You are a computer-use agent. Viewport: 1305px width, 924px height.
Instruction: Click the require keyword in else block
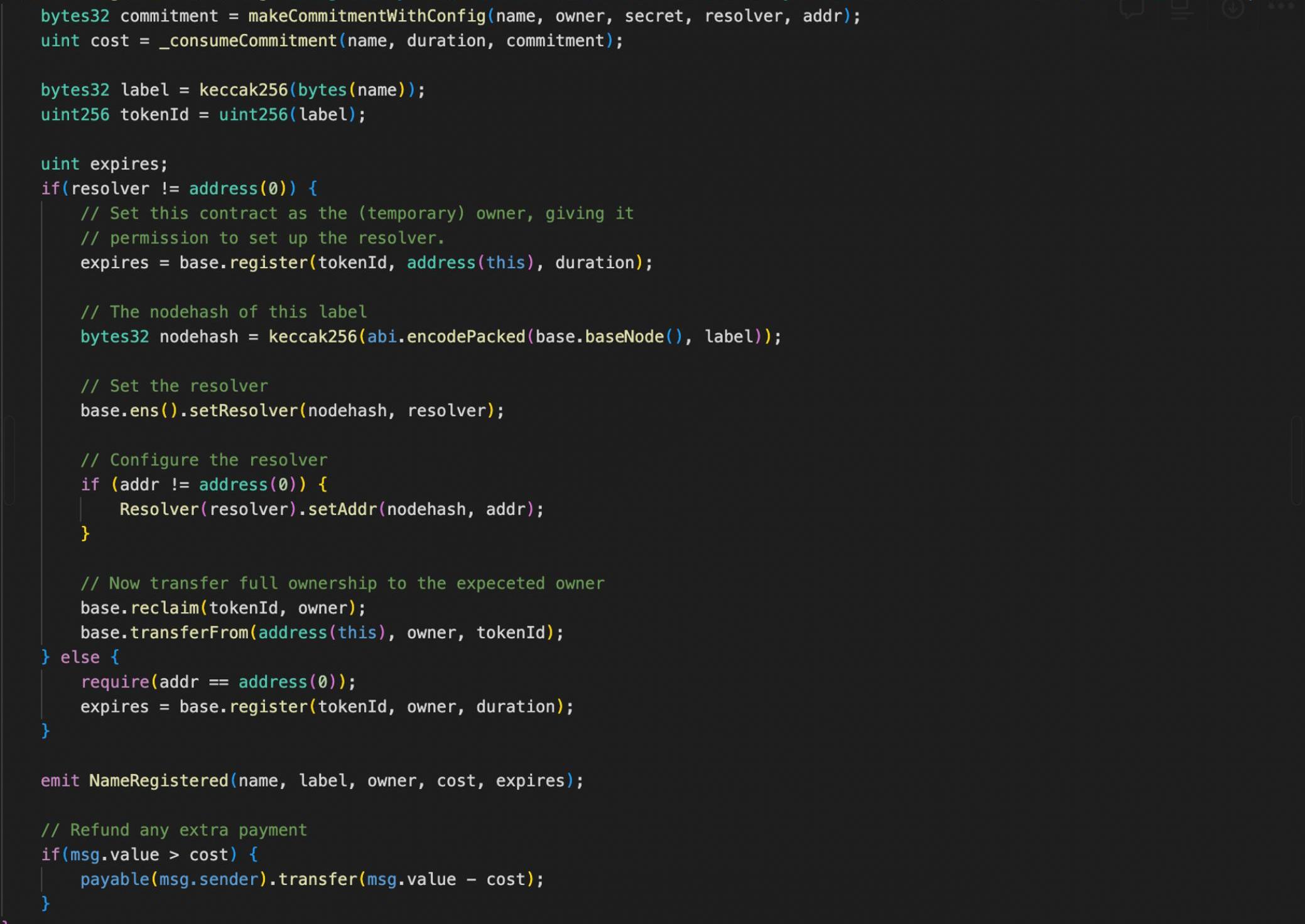(115, 682)
